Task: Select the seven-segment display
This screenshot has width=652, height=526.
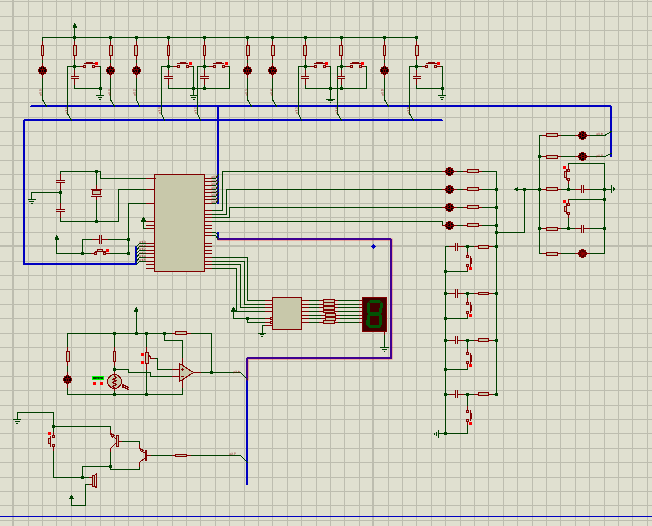Action: tap(374, 314)
